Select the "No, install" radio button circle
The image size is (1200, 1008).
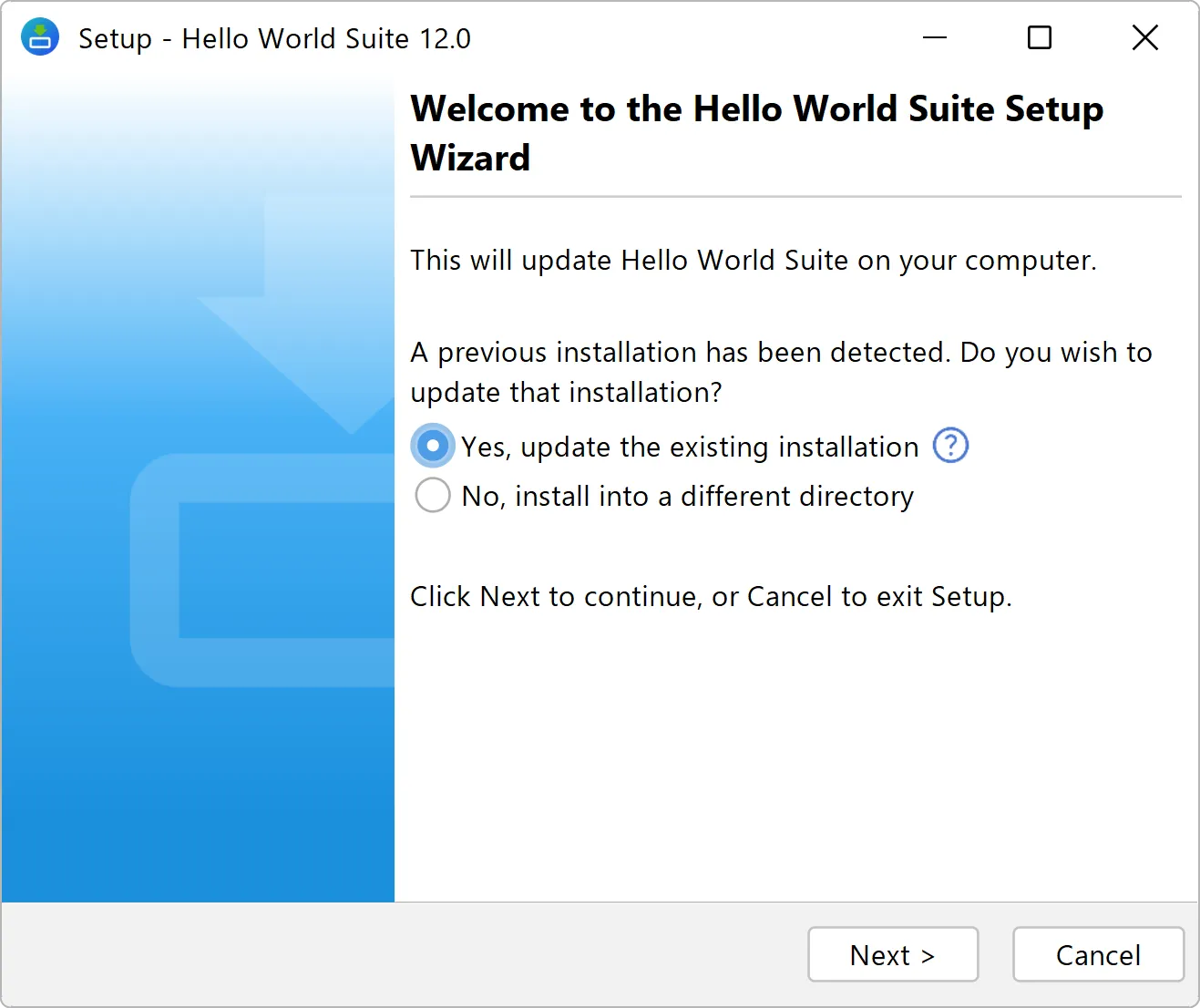pos(433,496)
